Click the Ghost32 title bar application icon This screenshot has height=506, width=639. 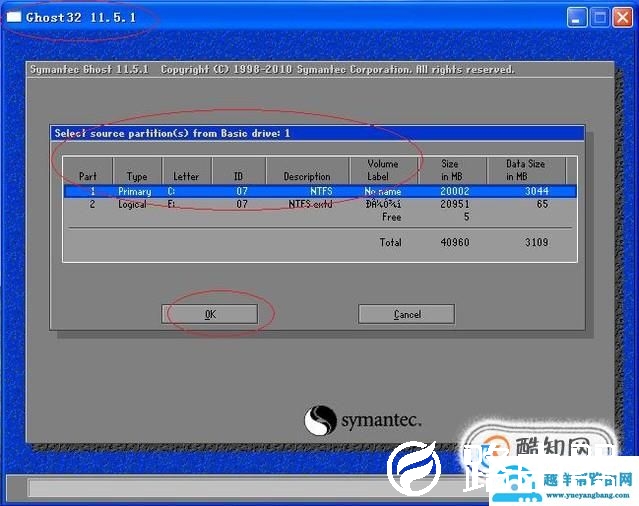14,17
